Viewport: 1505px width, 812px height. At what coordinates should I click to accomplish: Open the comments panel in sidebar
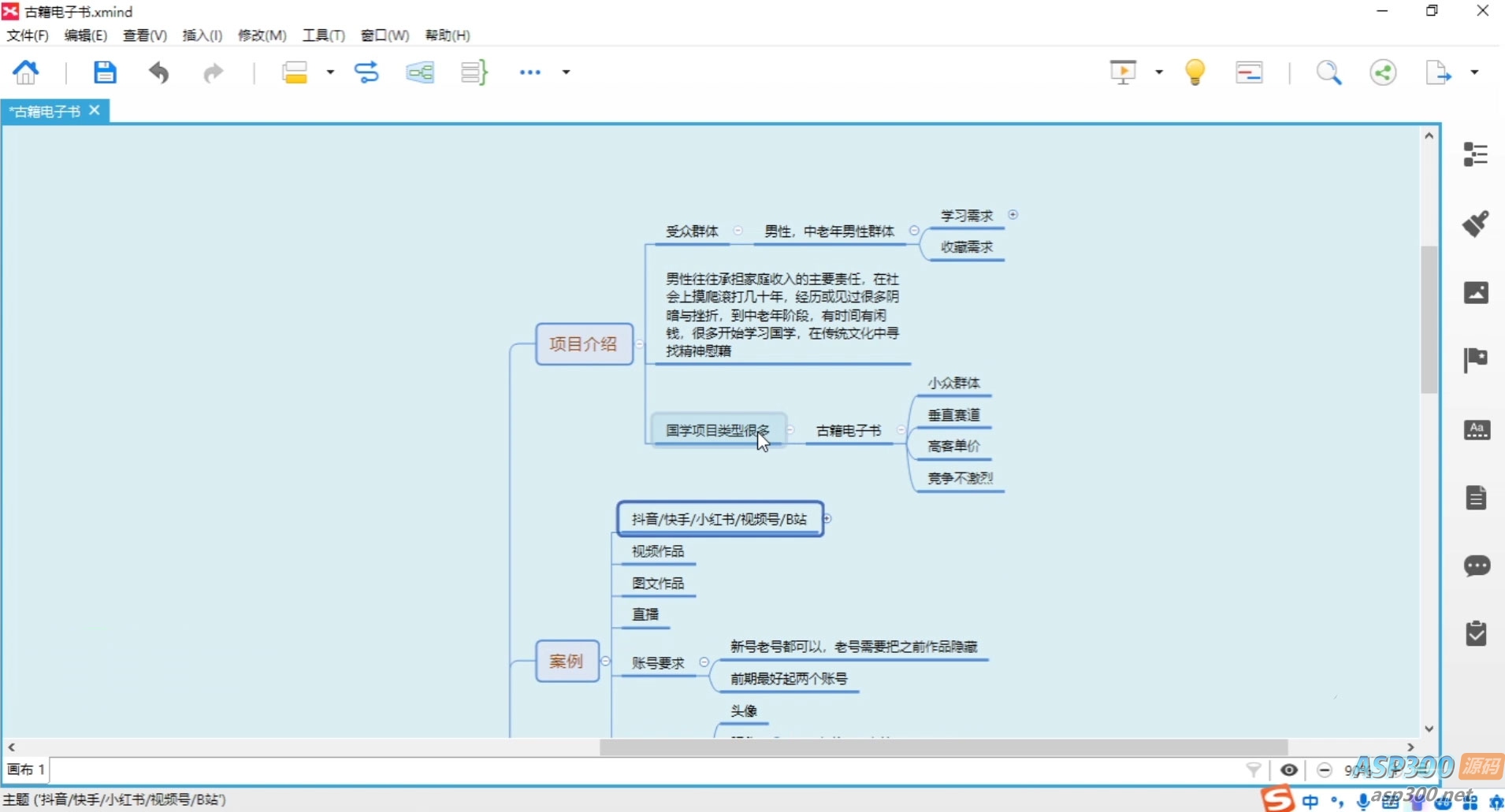point(1476,566)
